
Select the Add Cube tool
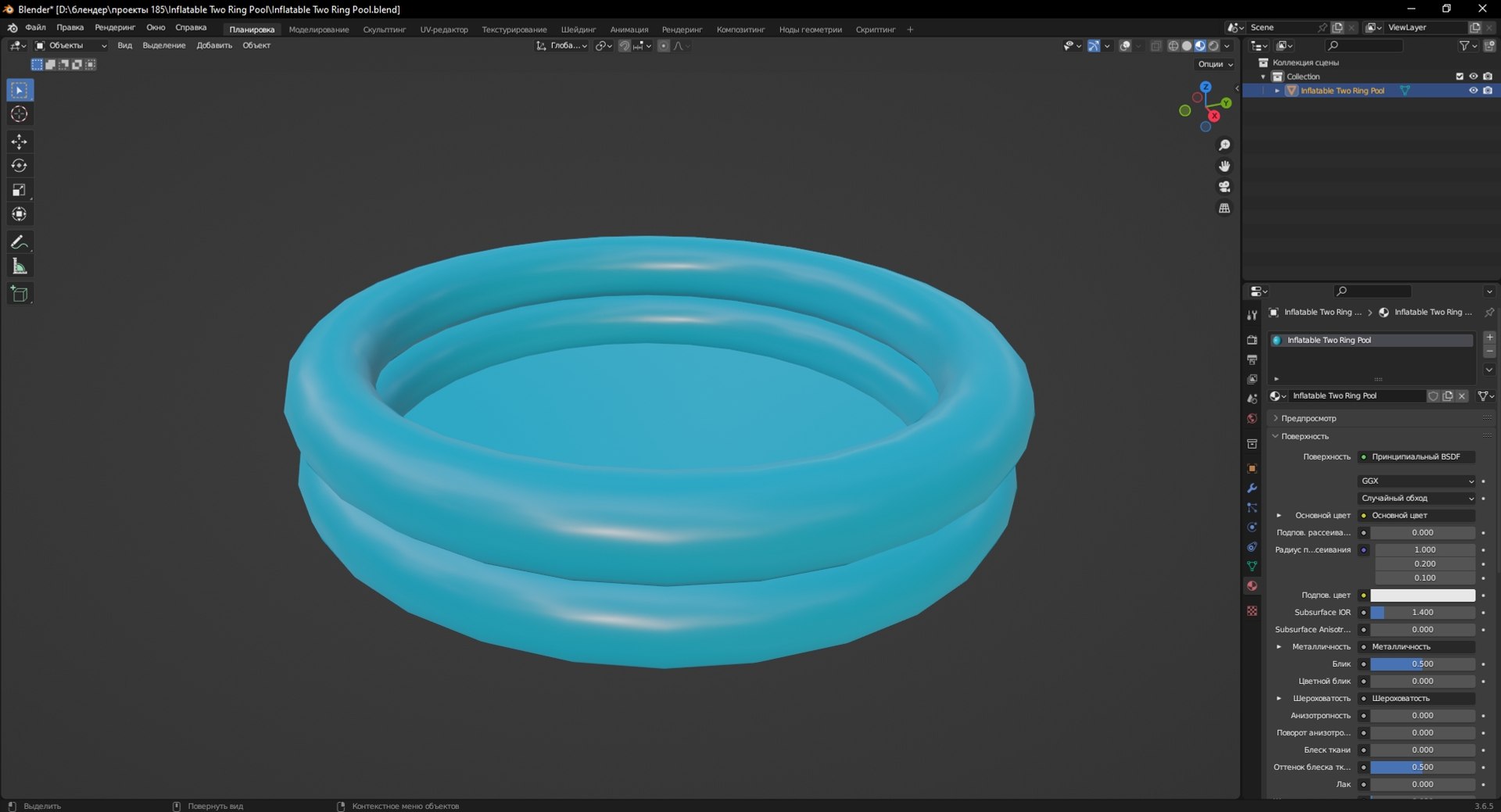pos(20,294)
